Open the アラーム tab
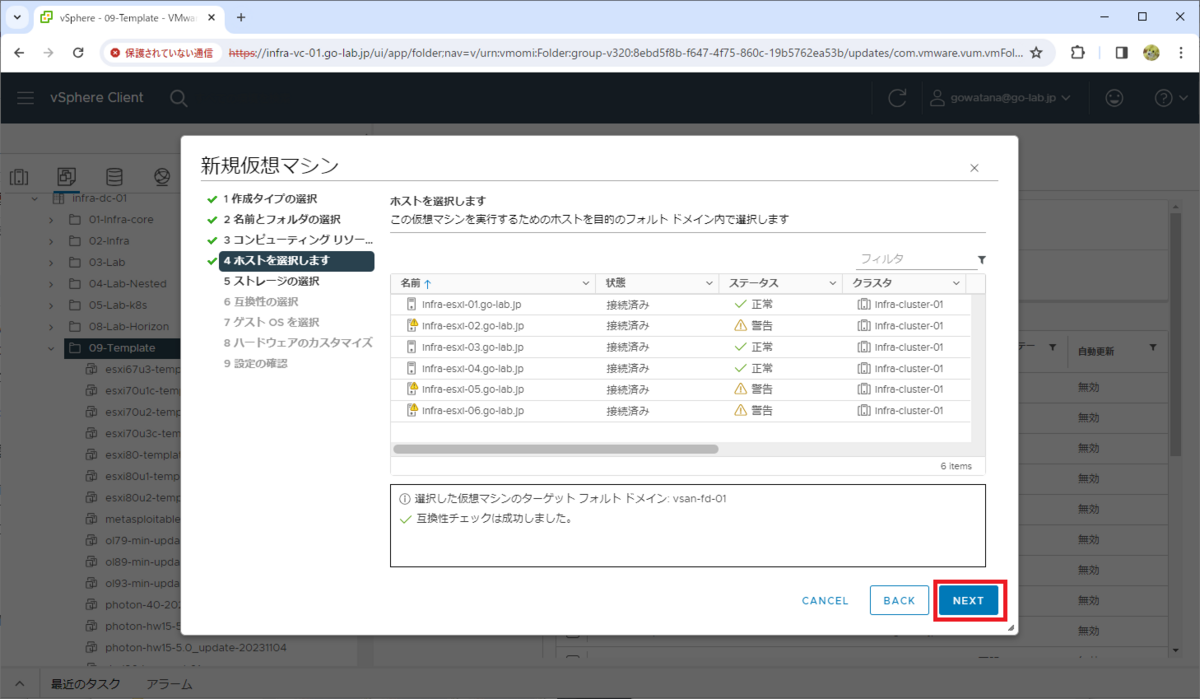This screenshot has width=1200, height=699. 169,684
